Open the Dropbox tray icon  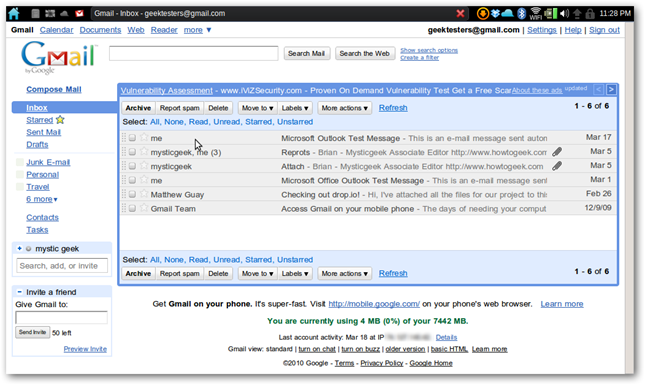(495, 13)
